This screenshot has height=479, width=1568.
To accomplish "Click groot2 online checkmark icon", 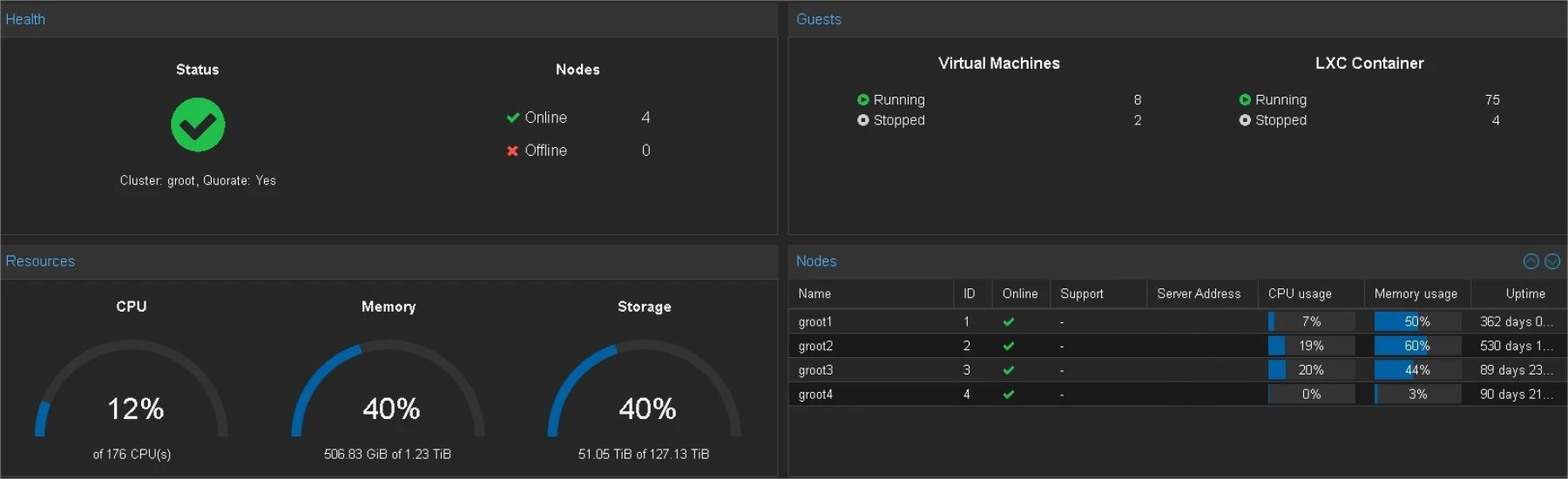I will coord(1009,346).
